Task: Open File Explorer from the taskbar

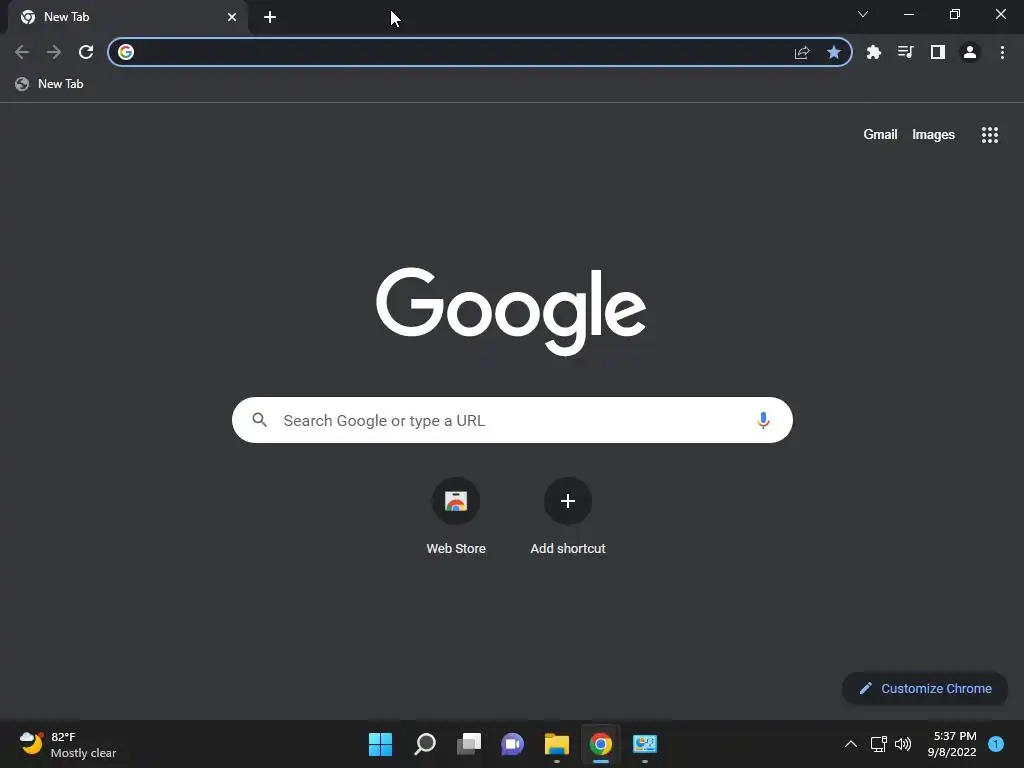Action: pos(556,744)
